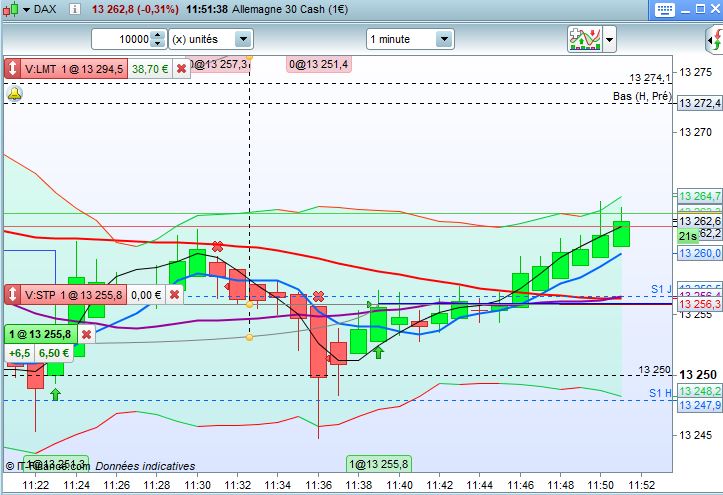The height and width of the screenshot is (495, 723).
Task: Expand the side panel arrow at right edge
Action: [715, 40]
